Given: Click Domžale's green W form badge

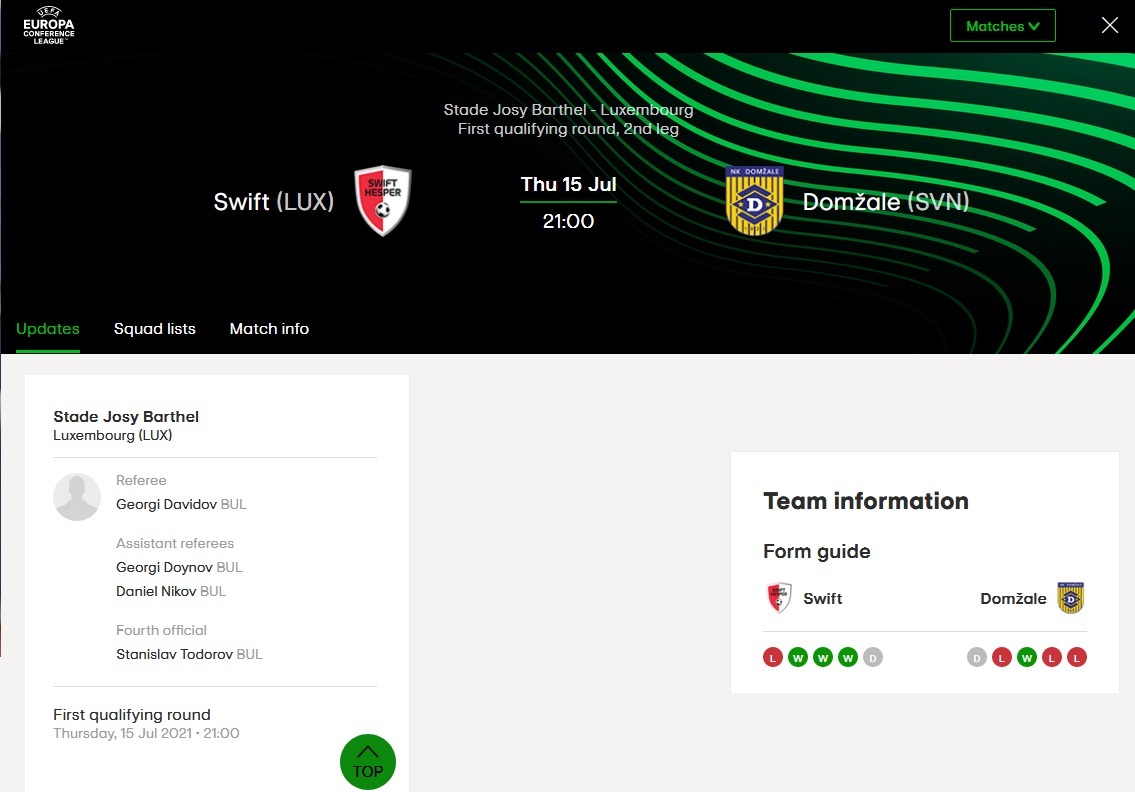Looking at the screenshot, I should (x=1027, y=658).
